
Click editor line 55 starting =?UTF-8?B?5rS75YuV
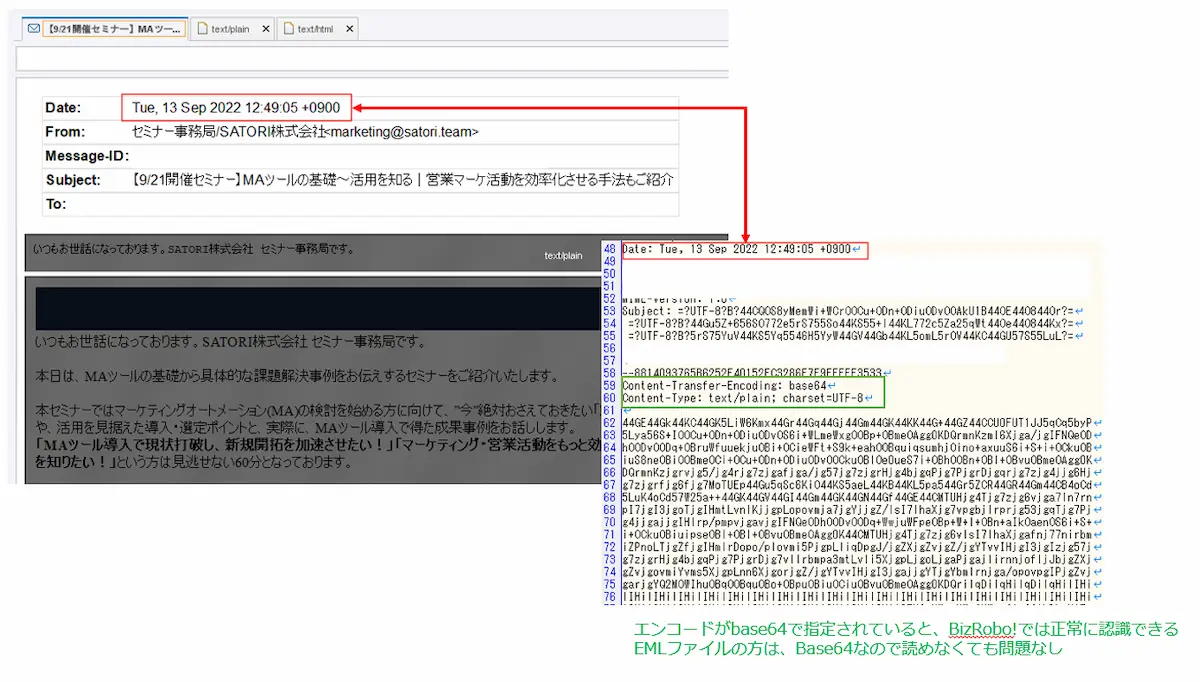coord(852,336)
